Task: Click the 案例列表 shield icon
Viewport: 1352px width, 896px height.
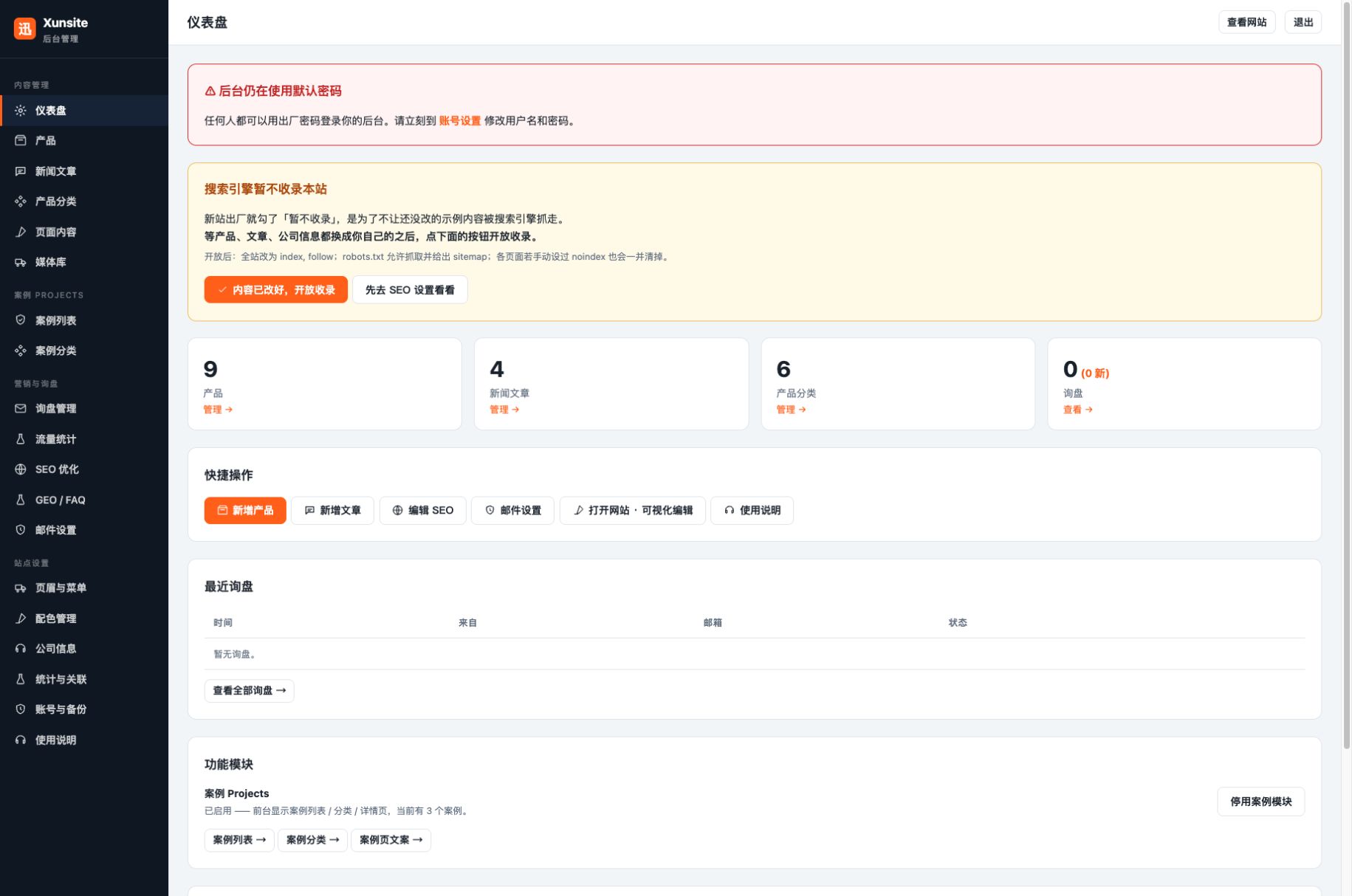Action: 21,320
